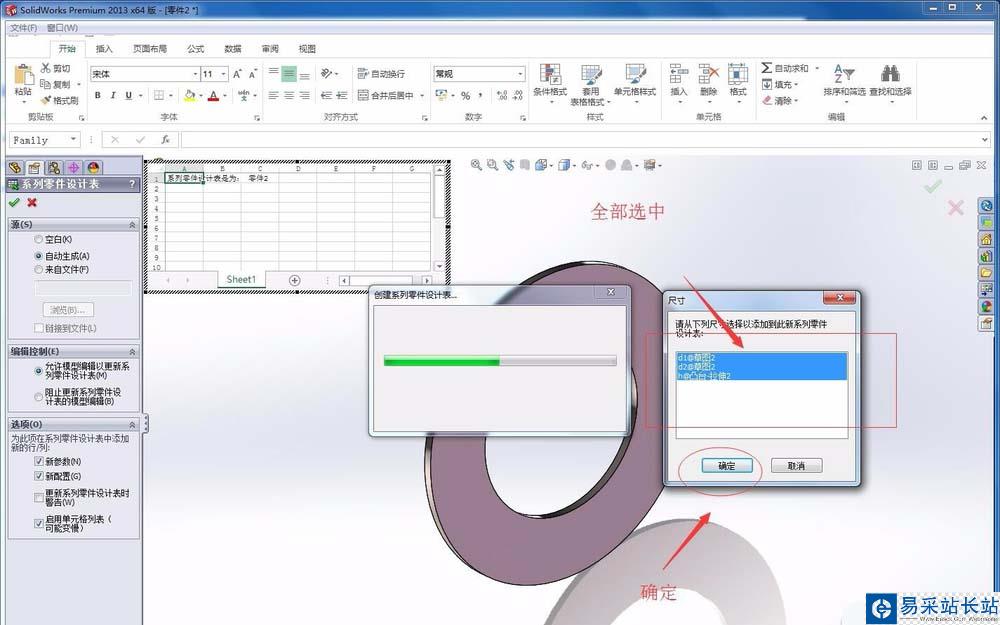Select the Auto-create (自动生成) radio button
Image resolution: width=1000 pixels, height=625 pixels.
coord(39,256)
